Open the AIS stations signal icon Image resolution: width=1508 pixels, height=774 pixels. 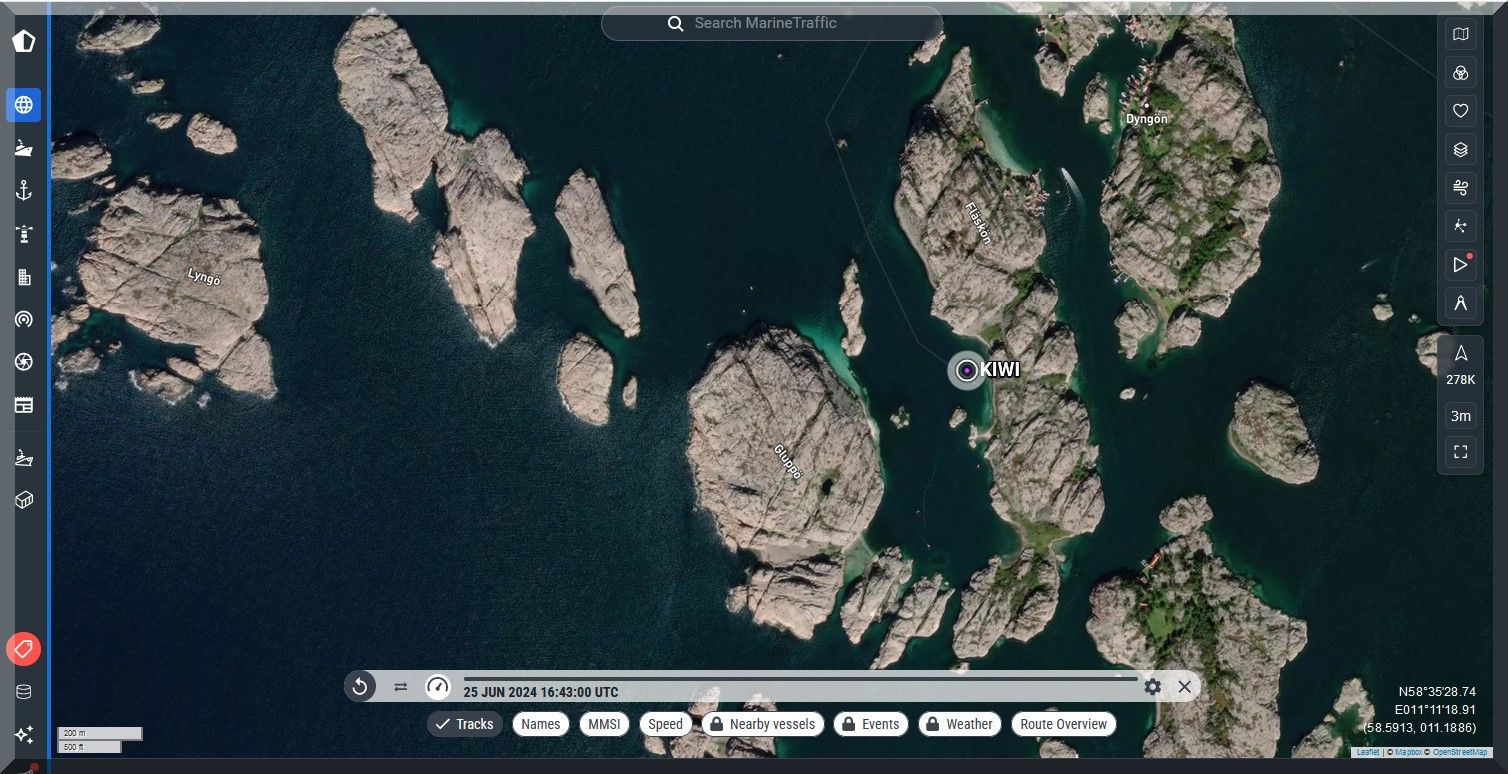click(x=24, y=319)
